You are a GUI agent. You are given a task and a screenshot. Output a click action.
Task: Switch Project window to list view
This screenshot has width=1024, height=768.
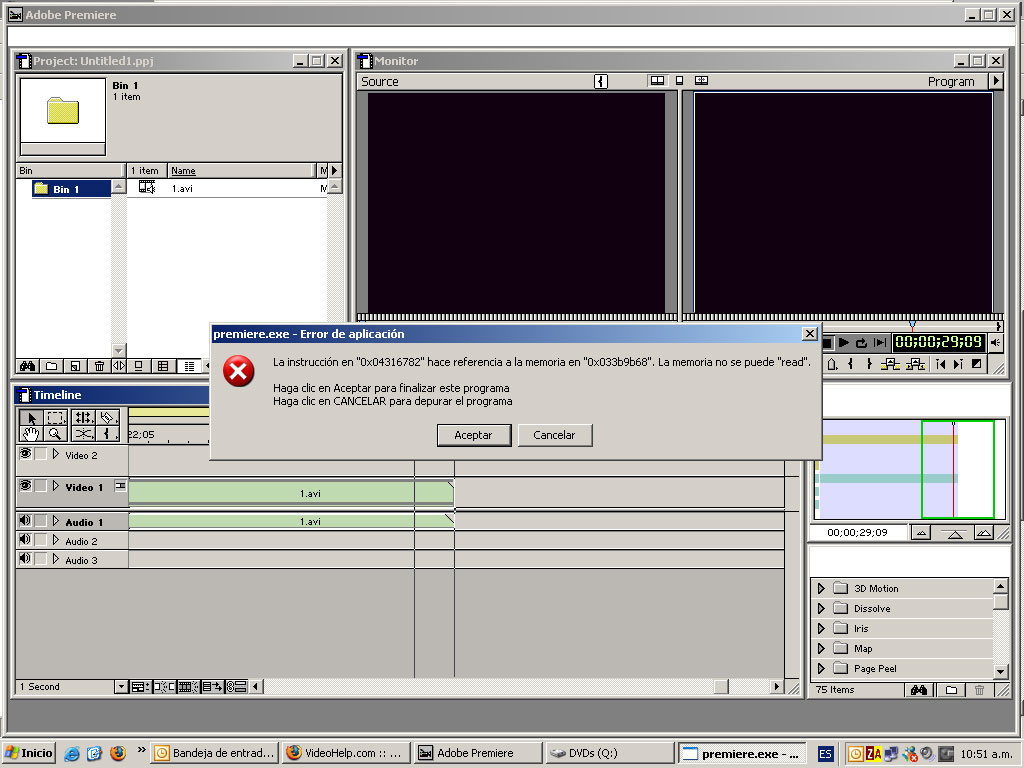[x=189, y=366]
